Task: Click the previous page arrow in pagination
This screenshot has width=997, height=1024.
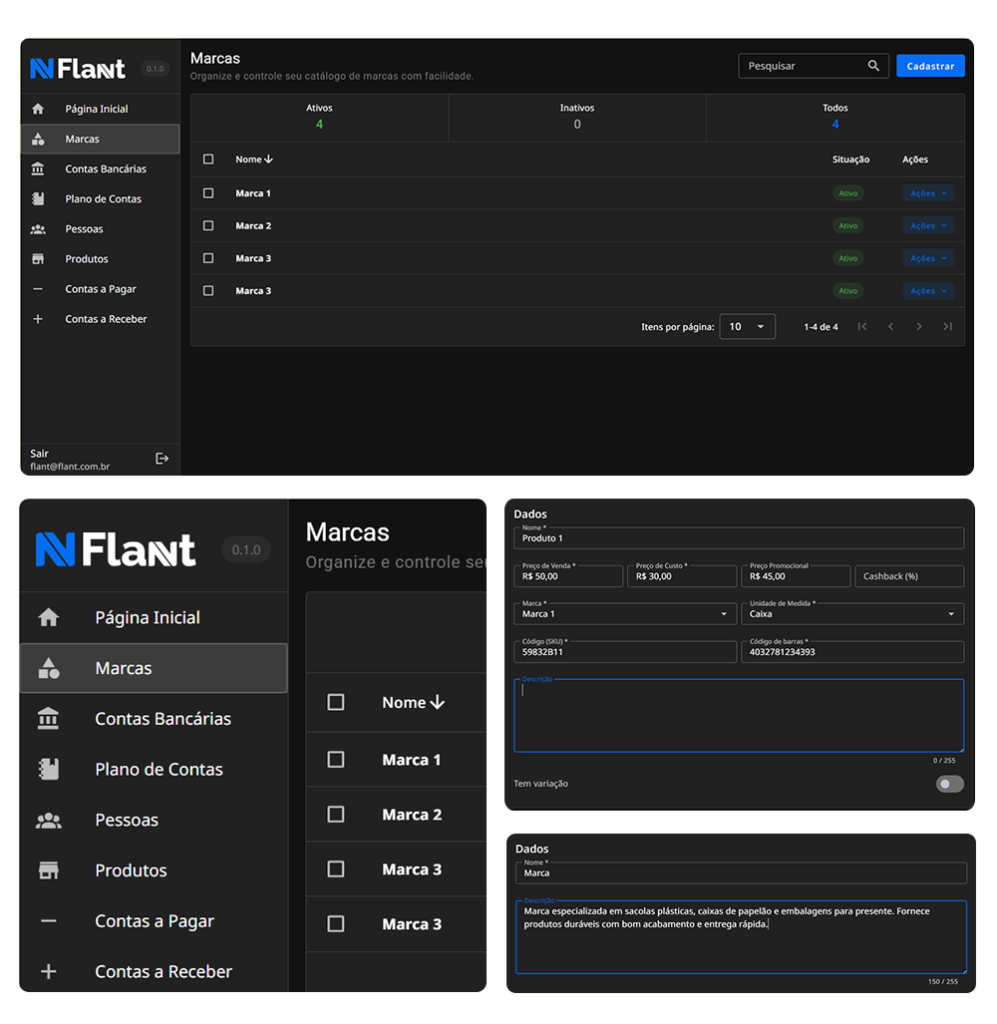Action: pyautogui.click(x=890, y=327)
